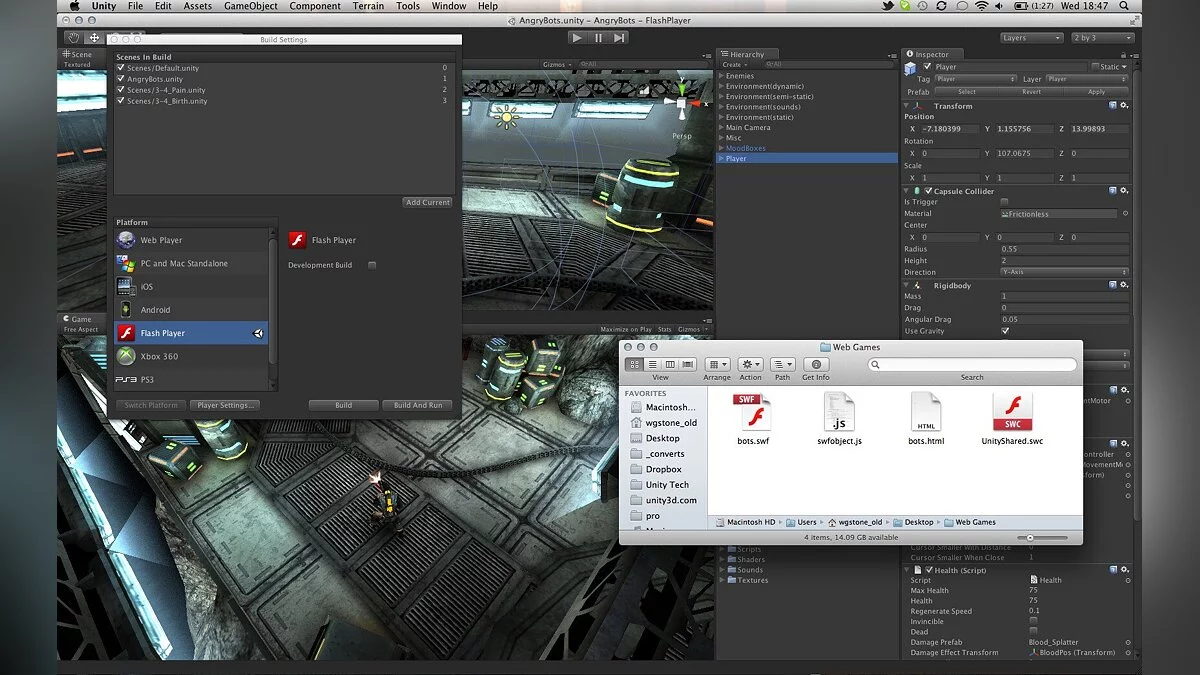Open the Terrain menu
The image size is (1200, 675).
coord(368,6)
